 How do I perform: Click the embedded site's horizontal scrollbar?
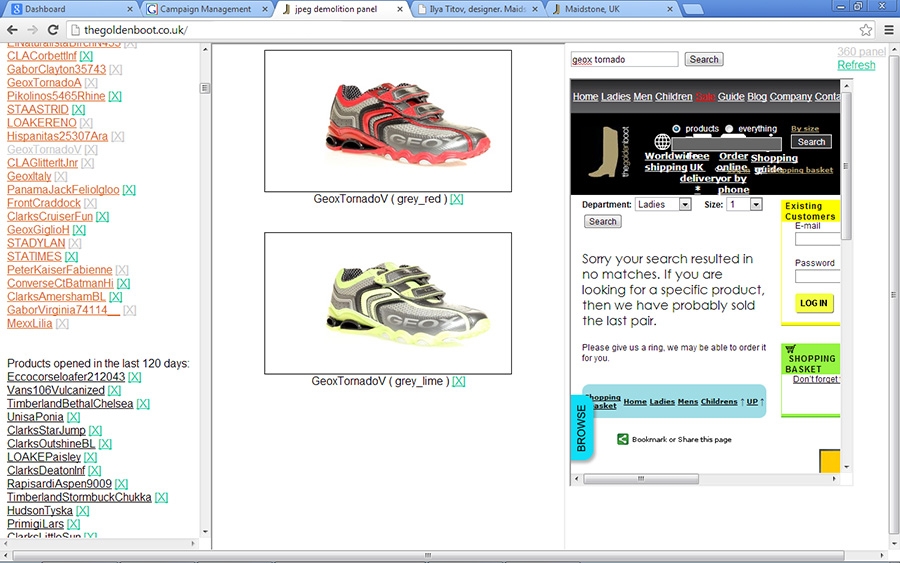pos(641,479)
